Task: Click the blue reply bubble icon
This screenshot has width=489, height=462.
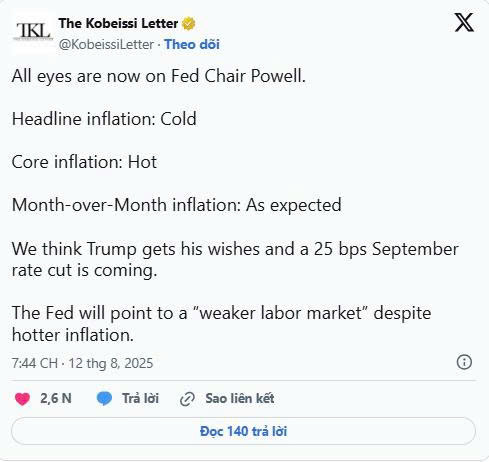Action: tap(104, 399)
